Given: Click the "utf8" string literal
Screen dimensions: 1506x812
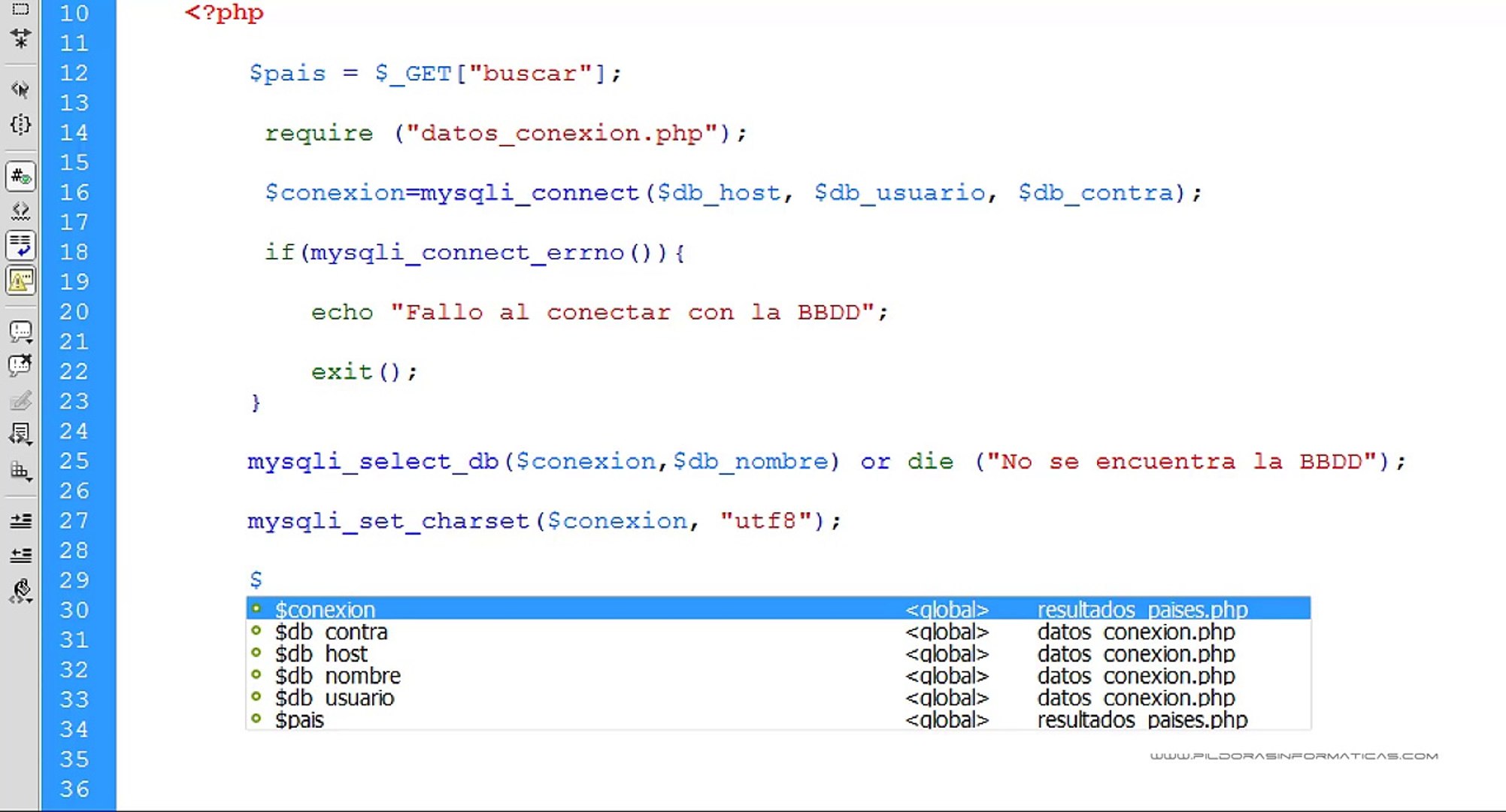Looking at the screenshot, I should (765, 520).
